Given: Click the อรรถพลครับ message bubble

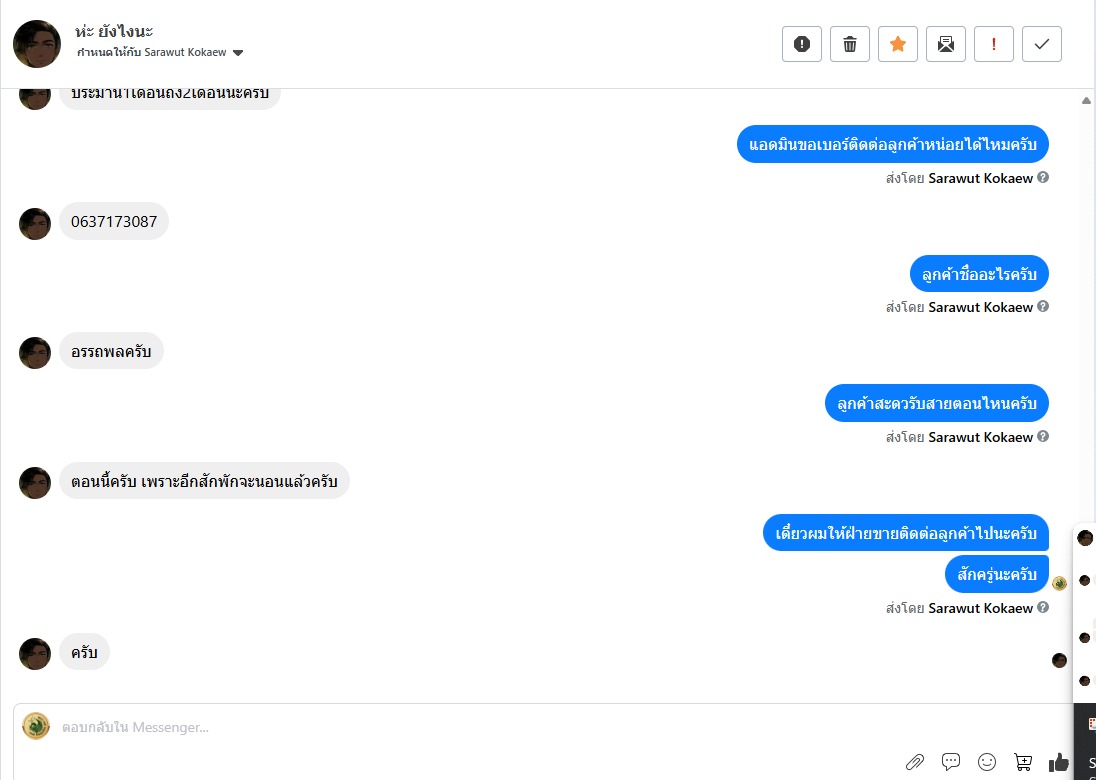Looking at the screenshot, I should click(x=111, y=351).
